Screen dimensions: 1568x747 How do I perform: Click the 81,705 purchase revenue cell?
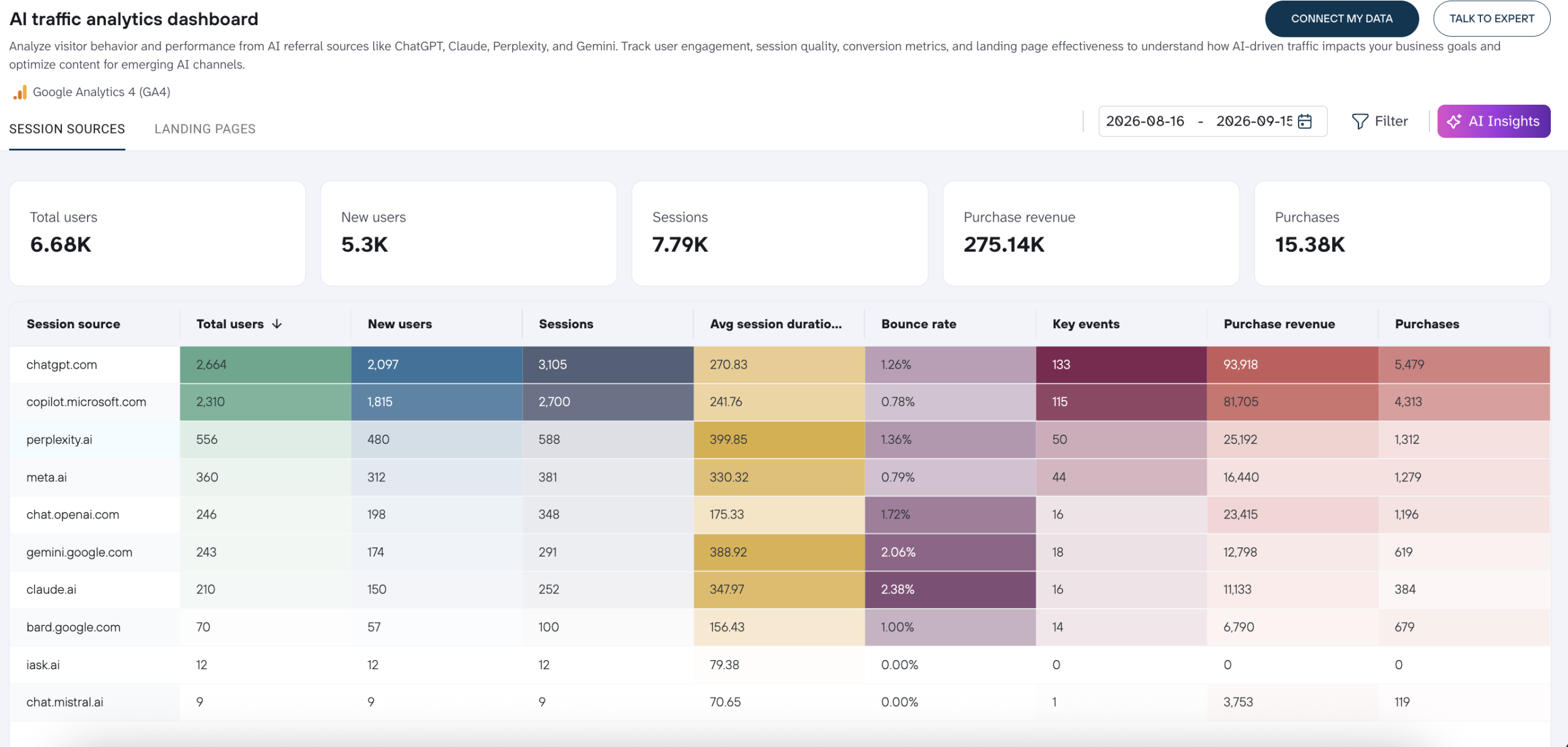click(1292, 402)
